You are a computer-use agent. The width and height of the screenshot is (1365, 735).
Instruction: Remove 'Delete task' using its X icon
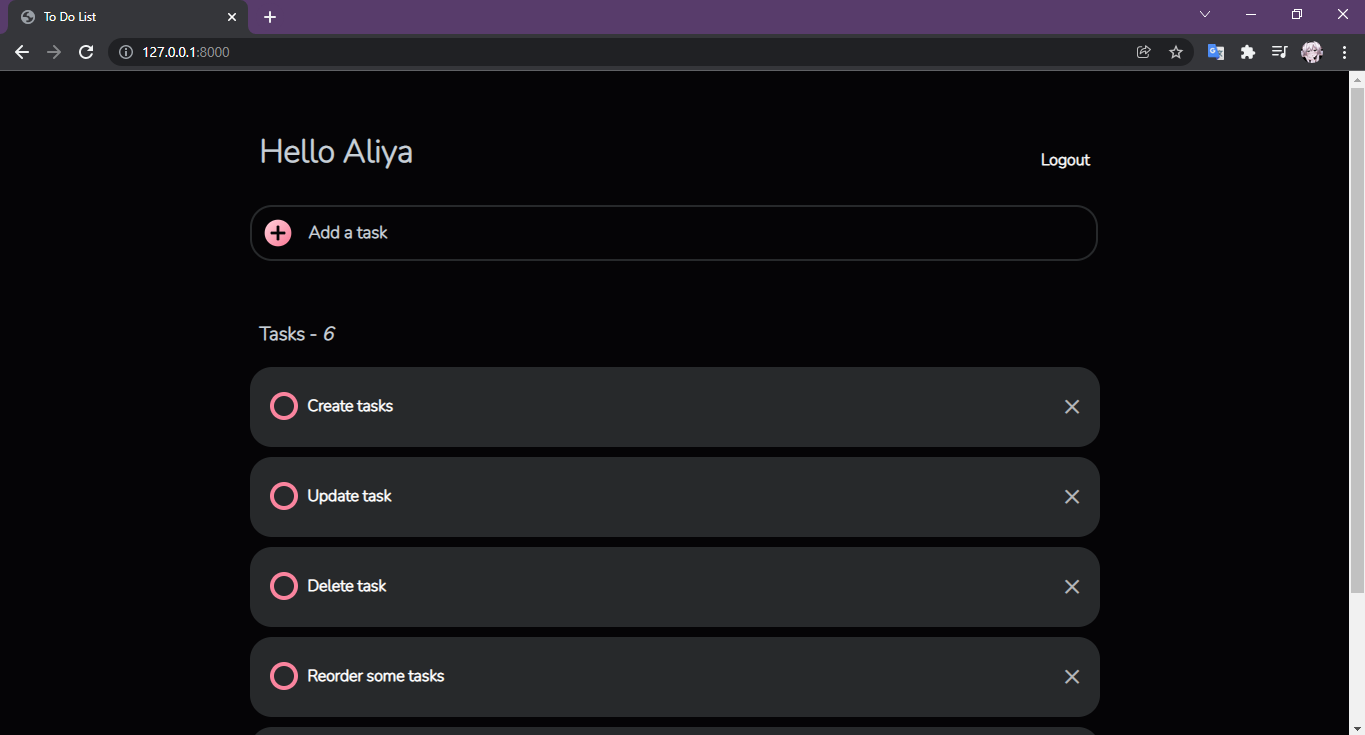point(1071,586)
